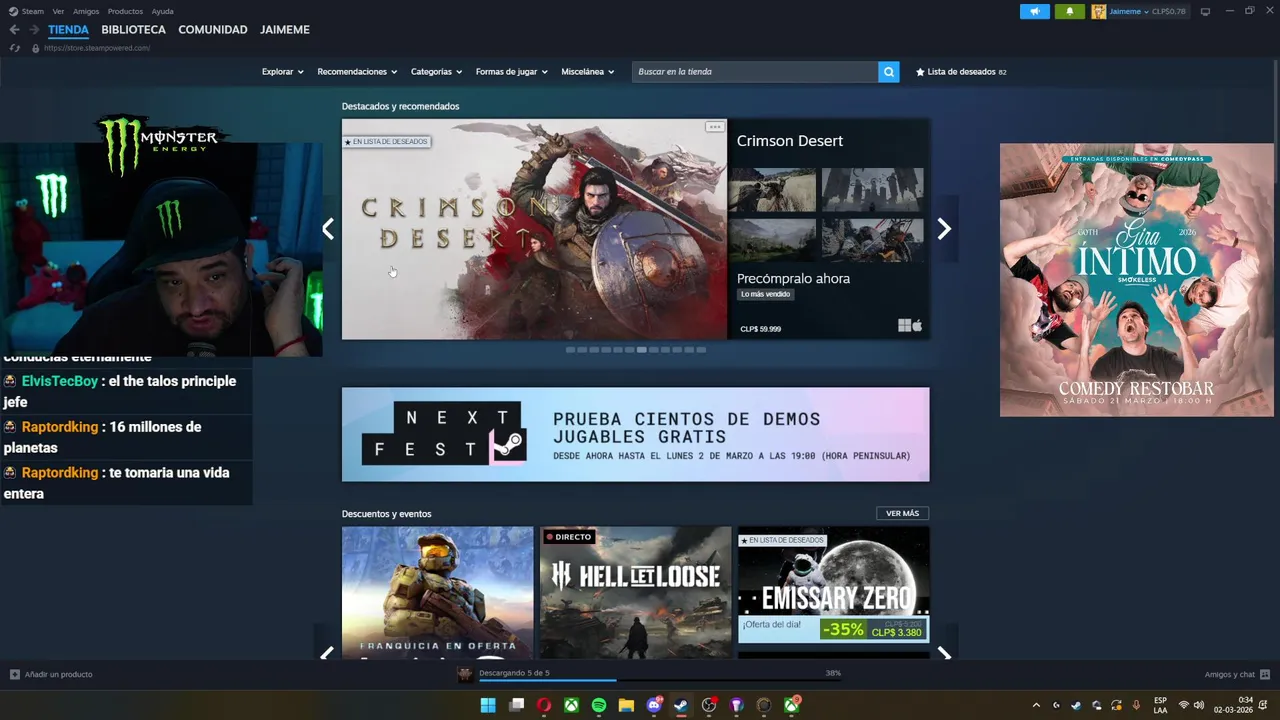Switch to the TIENDA tab
This screenshot has width=1280, height=720.
click(x=68, y=30)
